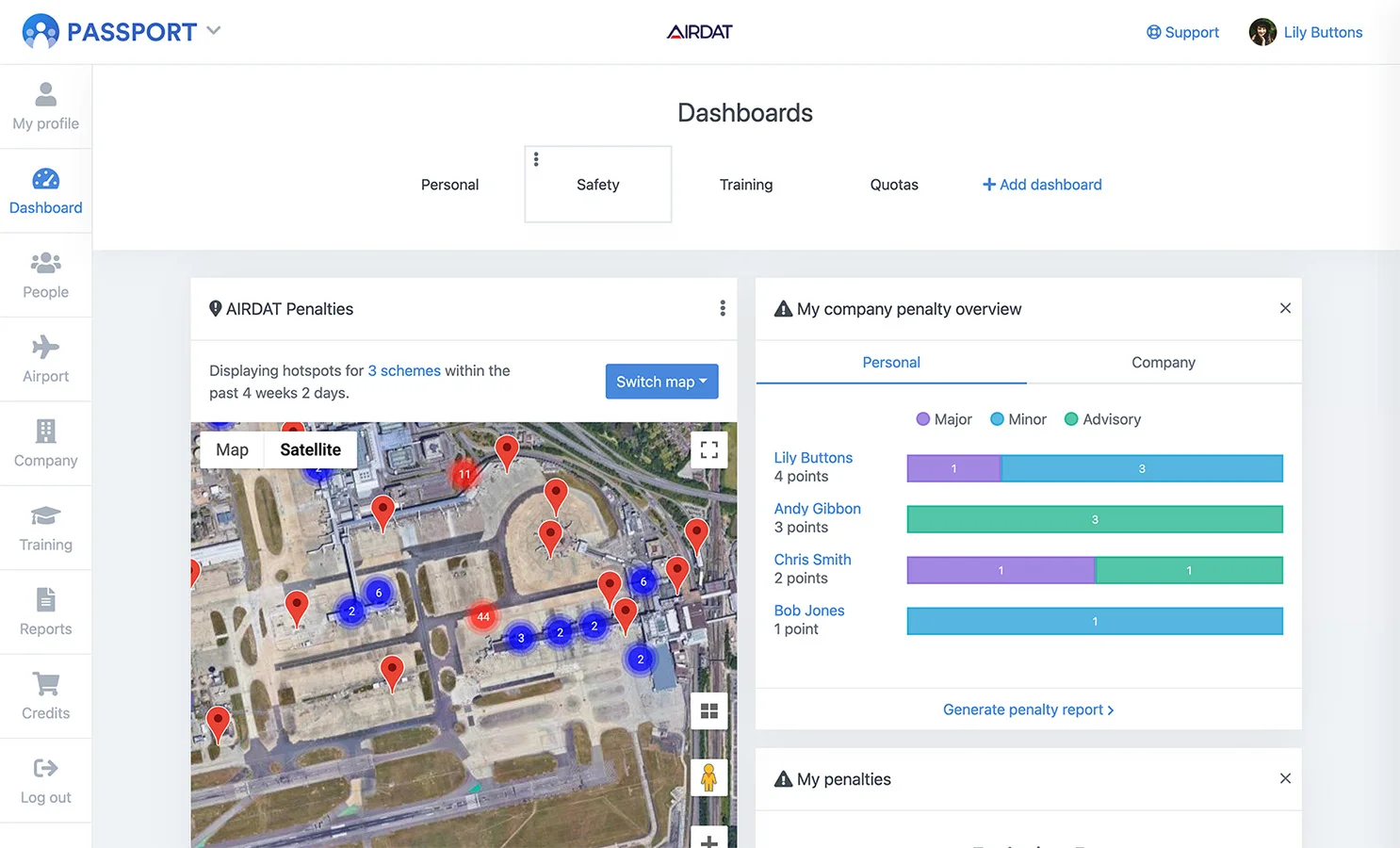The image size is (1400, 848).
Task: Open Safety tab three-dot options menu
Action: click(x=536, y=159)
